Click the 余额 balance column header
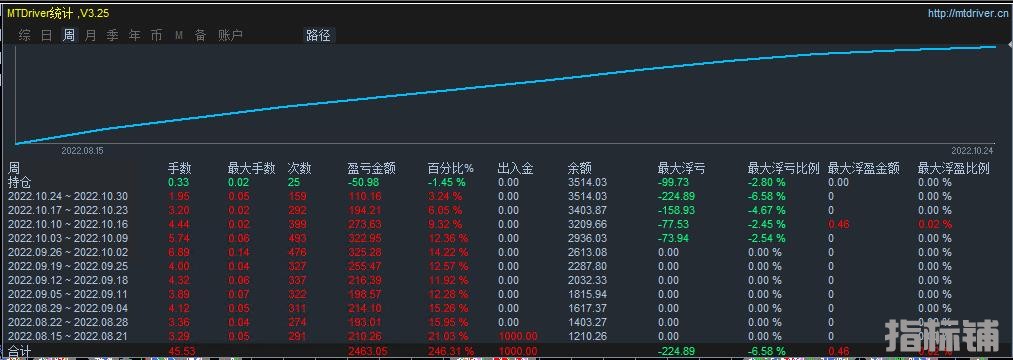Viewport: 1013px width, 360px height. 580,169
